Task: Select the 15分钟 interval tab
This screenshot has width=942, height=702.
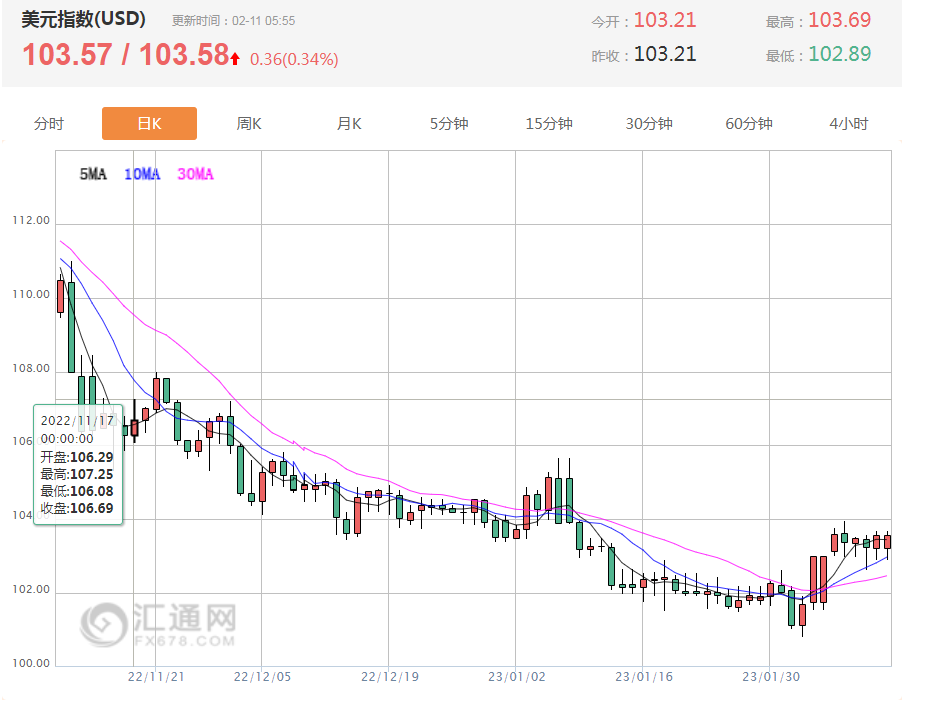Action: pyautogui.click(x=549, y=124)
